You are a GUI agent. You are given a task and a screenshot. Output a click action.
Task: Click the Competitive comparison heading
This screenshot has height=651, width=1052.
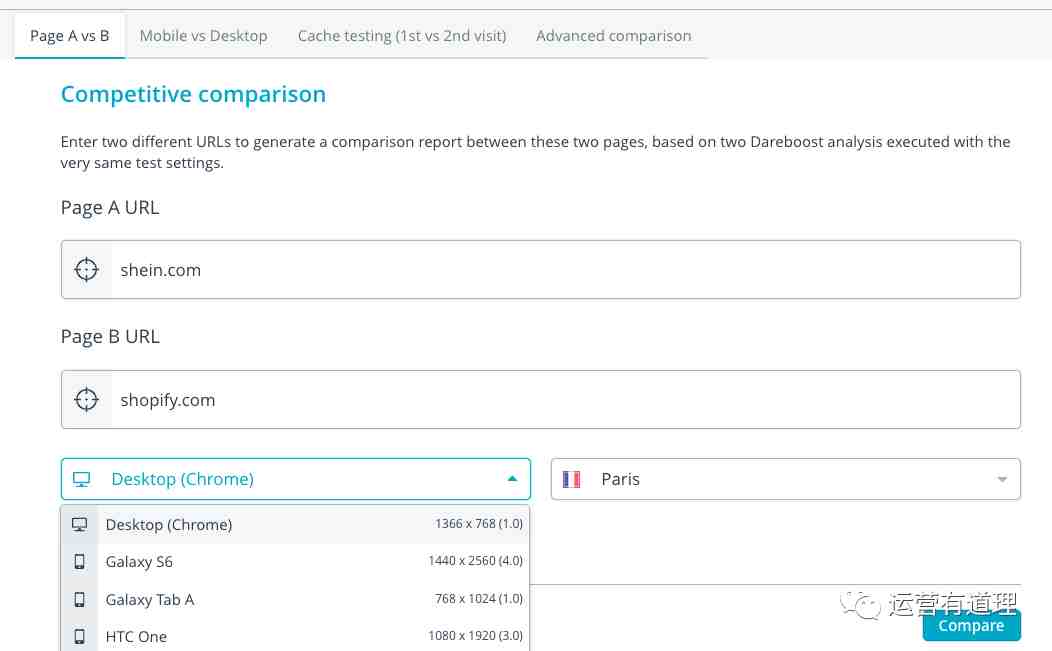coord(193,94)
